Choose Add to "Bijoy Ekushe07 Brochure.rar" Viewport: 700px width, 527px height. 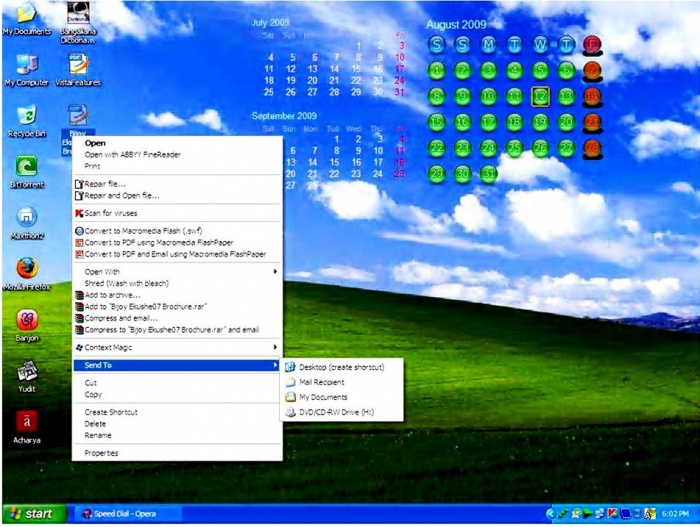(177, 307)
